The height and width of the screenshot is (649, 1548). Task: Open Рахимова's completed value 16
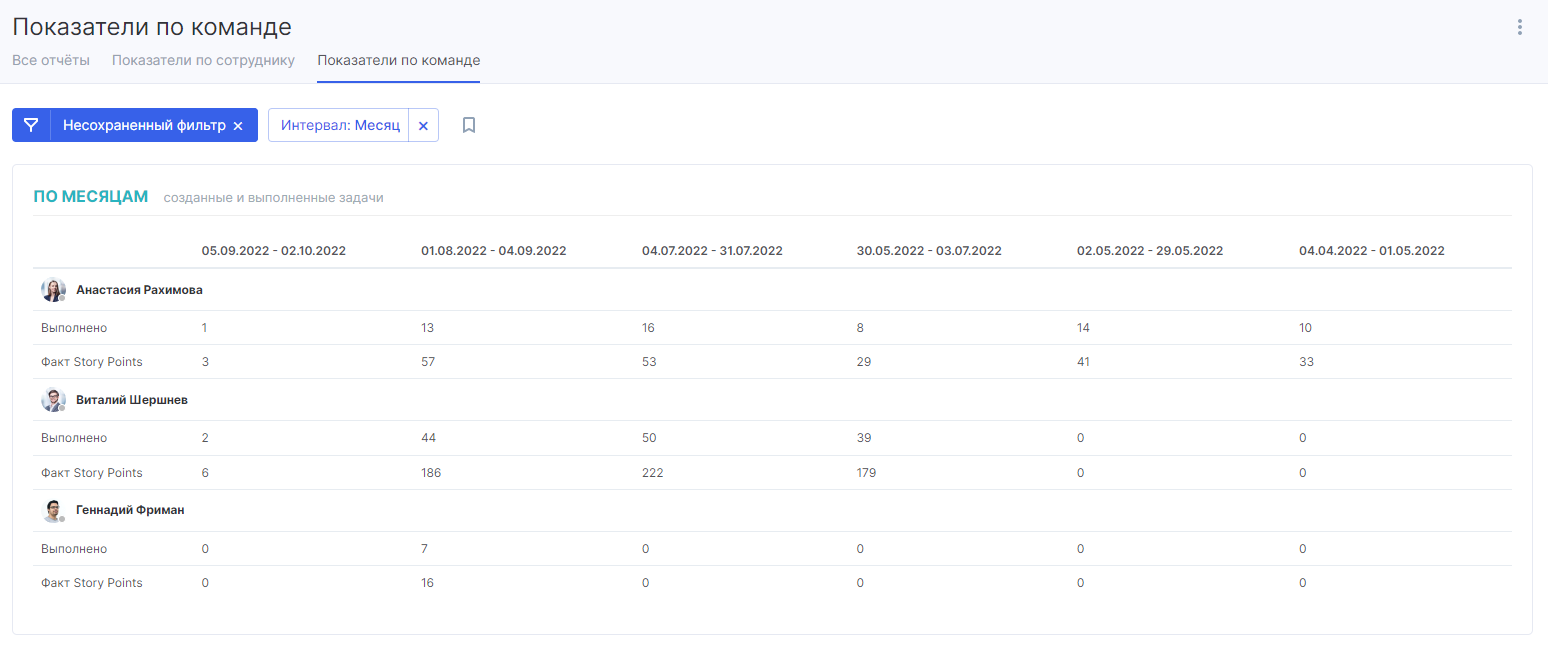649,328
